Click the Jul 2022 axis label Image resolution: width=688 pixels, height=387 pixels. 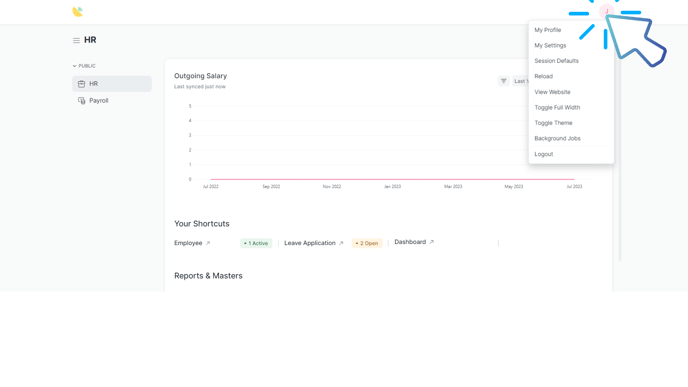click(x=211, y=186)
